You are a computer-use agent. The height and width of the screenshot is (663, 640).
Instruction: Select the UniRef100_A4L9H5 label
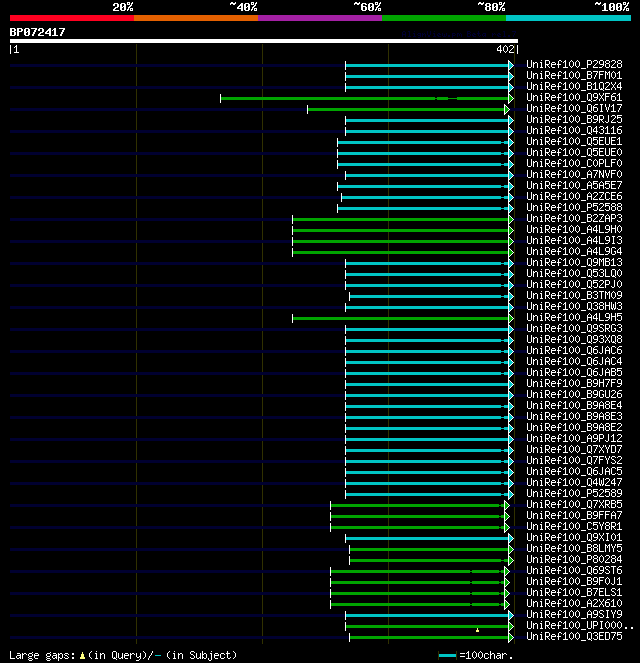tap(574, 317)
